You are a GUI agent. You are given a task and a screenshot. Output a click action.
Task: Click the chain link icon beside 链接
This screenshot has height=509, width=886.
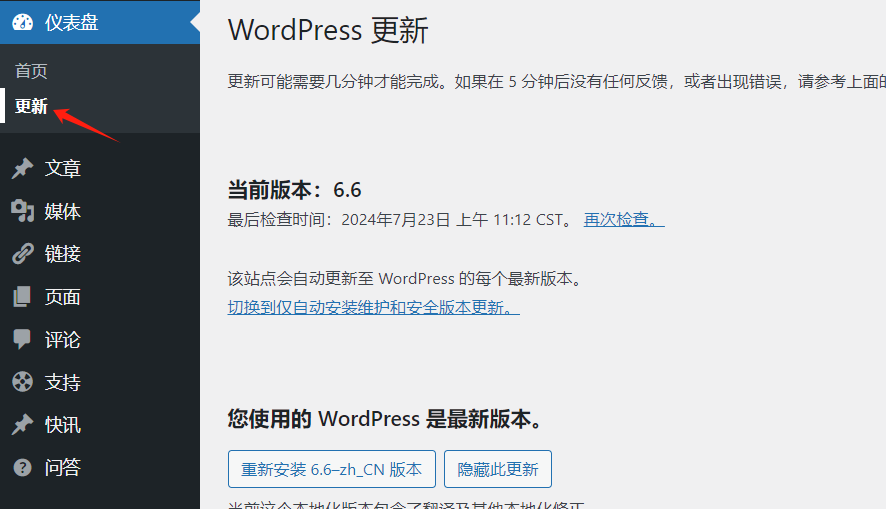(23, 254)
